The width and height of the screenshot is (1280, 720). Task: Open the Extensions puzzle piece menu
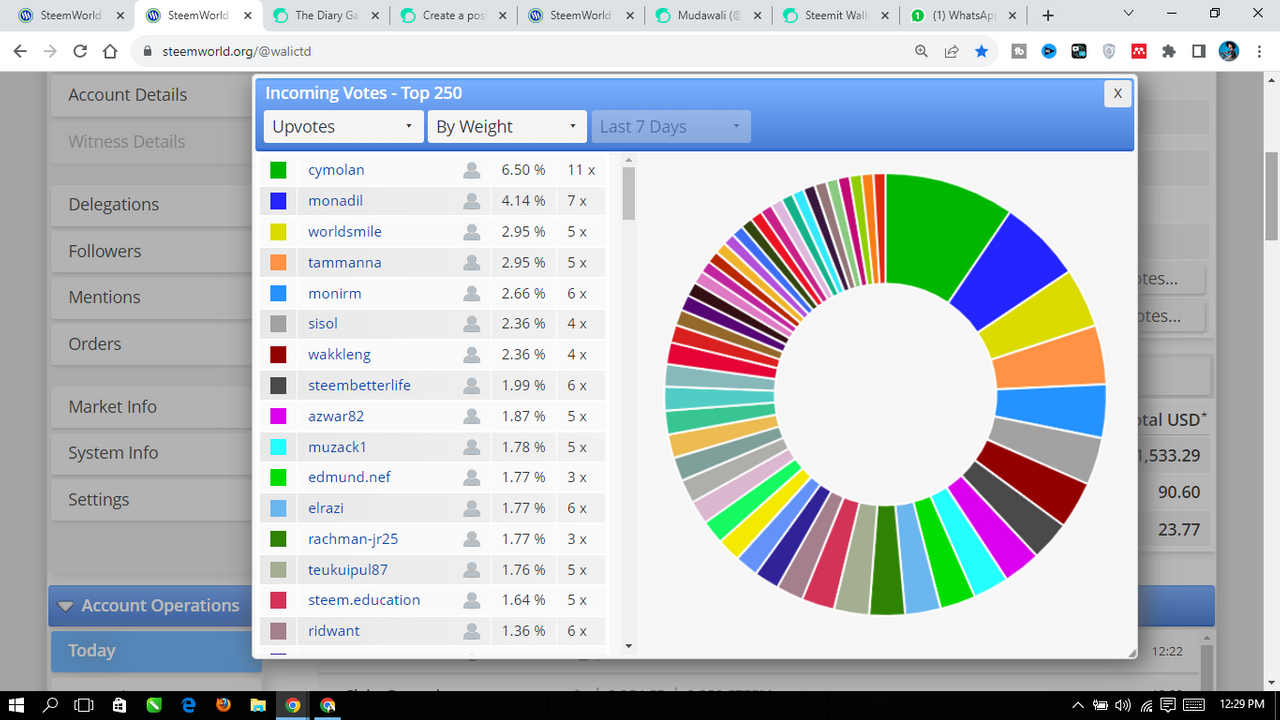click(x=1169, y=51)
